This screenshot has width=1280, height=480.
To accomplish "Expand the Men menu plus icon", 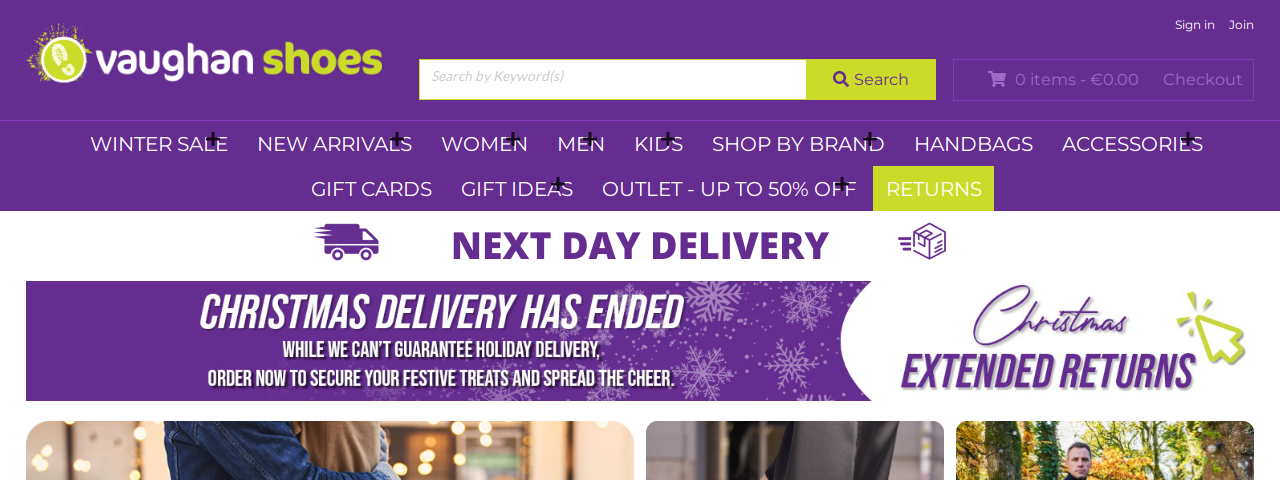I will (x=590, y=139).
